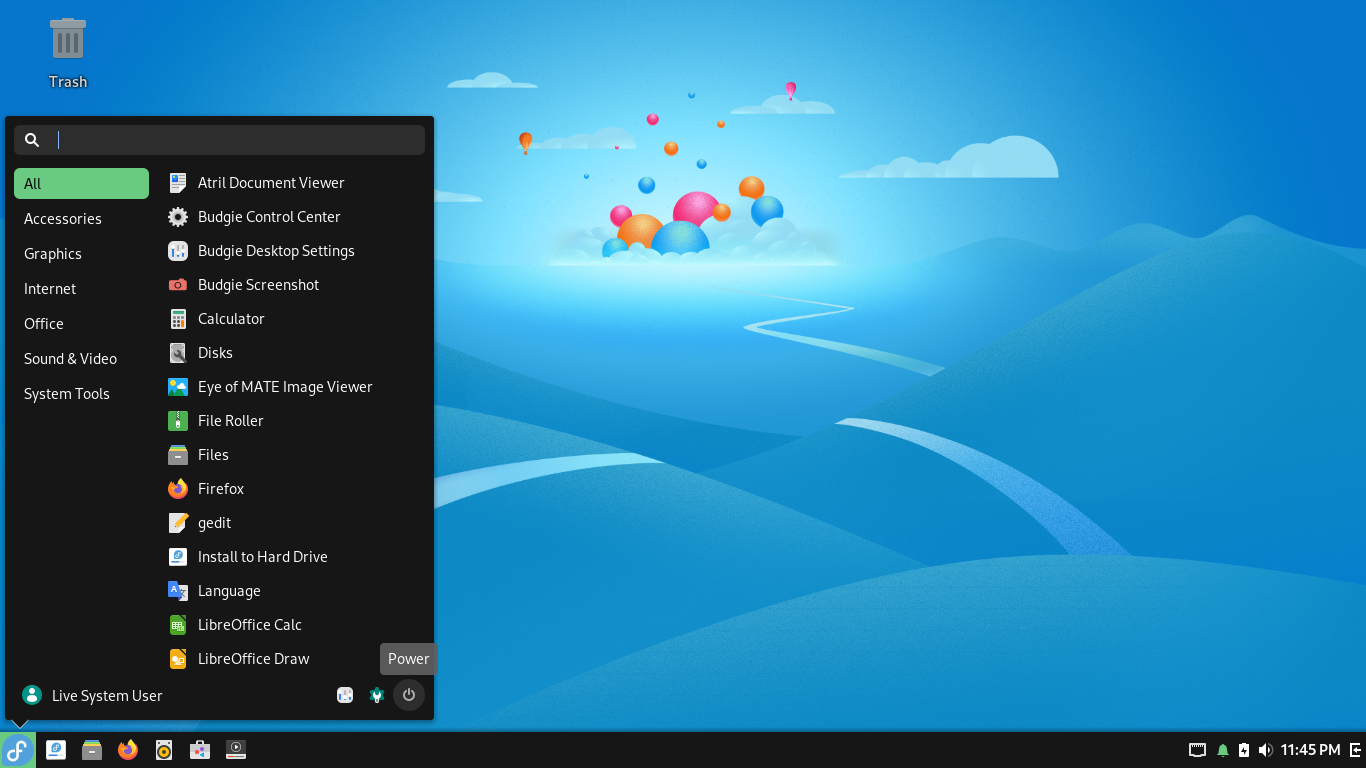
Task: Open the wired network indicator
Action: pos(1197,750)
